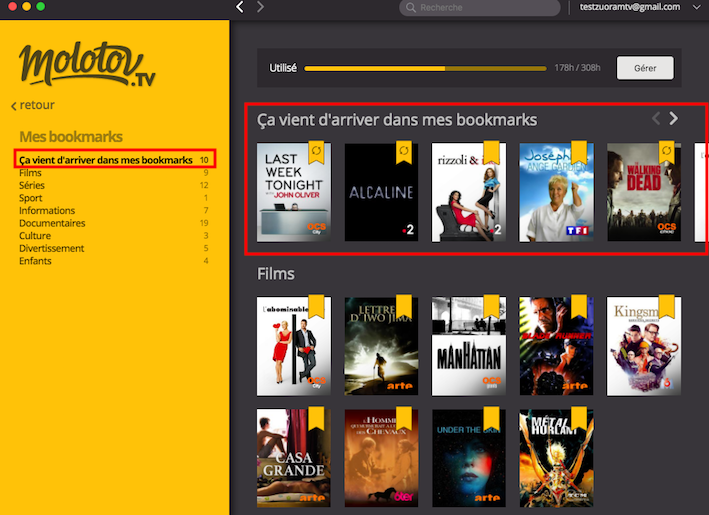
Task: Toggle bookmark ribbon on The Walking Dead
Action: (x=666, y=152)
